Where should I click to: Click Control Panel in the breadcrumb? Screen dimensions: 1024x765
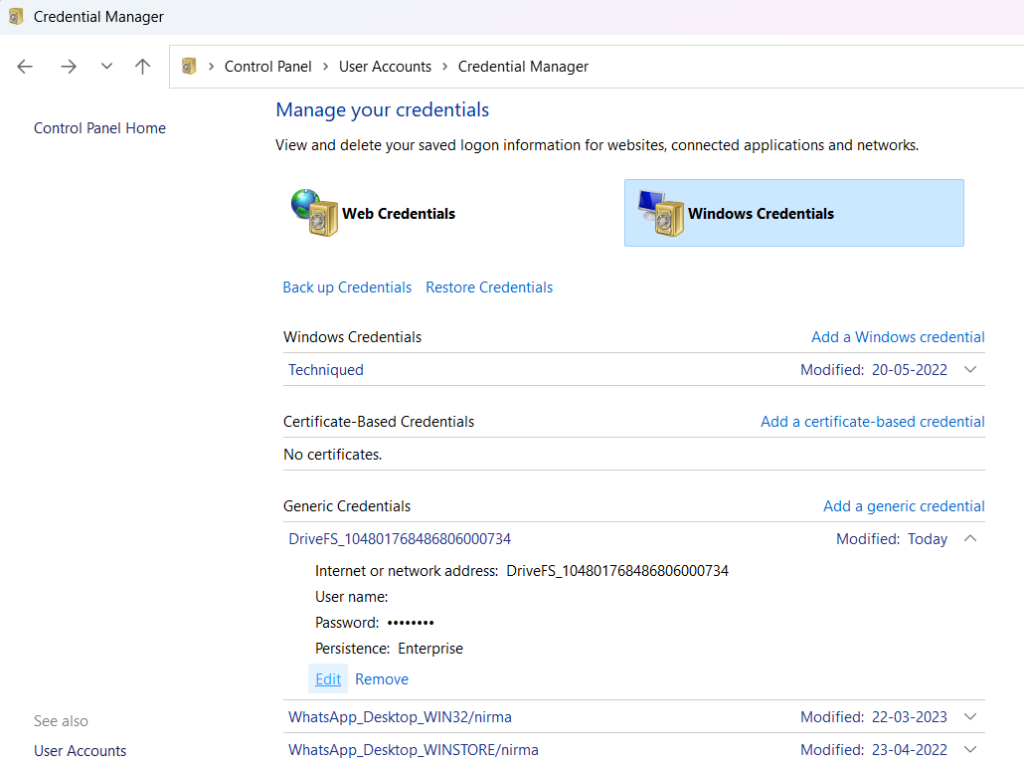268,67
